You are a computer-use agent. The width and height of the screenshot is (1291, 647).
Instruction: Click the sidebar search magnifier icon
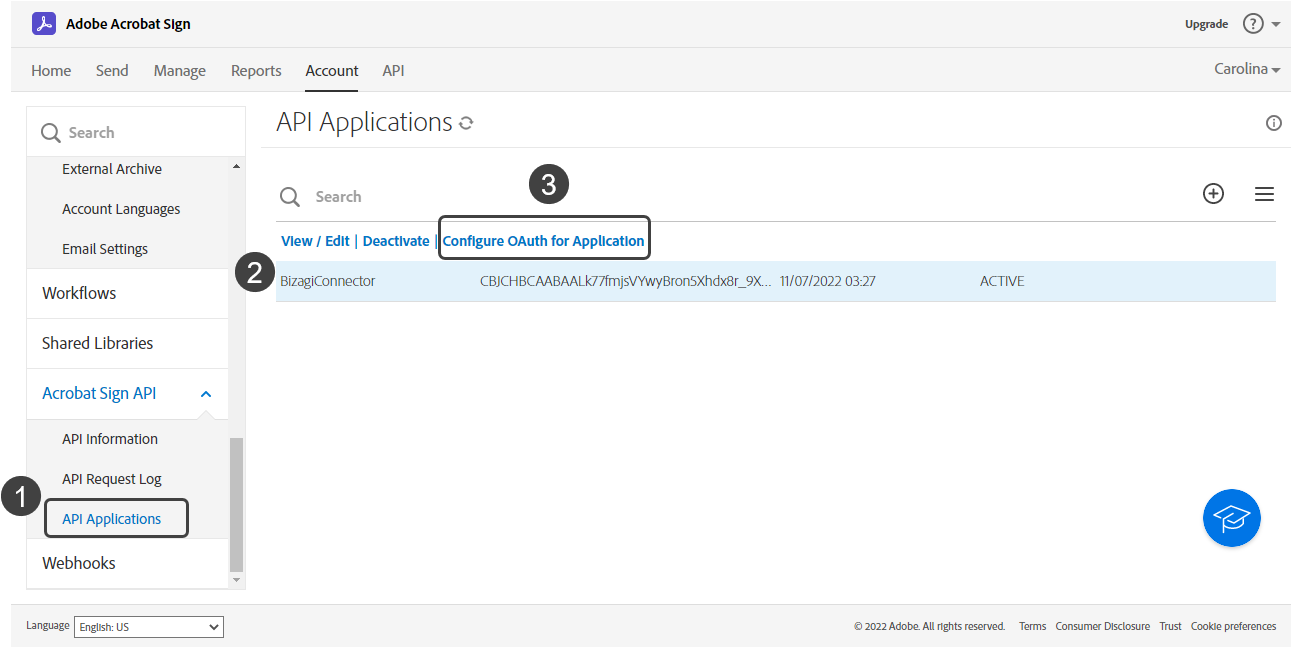50,133
